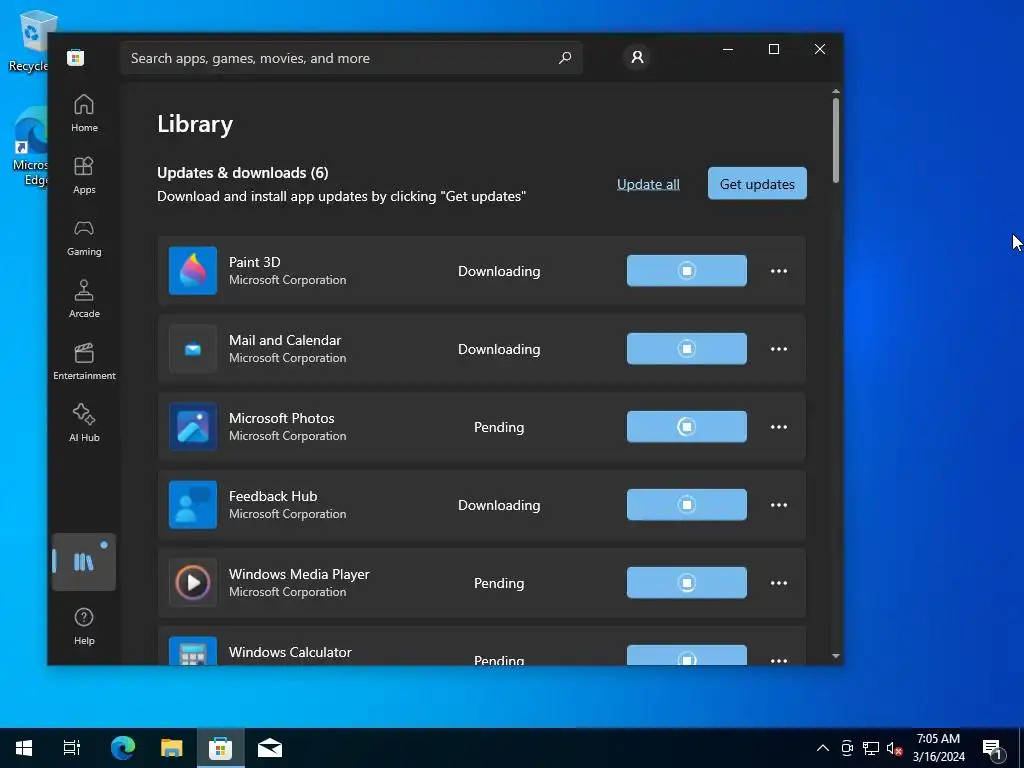The width and height of the screenshot is (1024, 768).
Task: Click the Microsoft Store taskbar icon
Action: 220,748
